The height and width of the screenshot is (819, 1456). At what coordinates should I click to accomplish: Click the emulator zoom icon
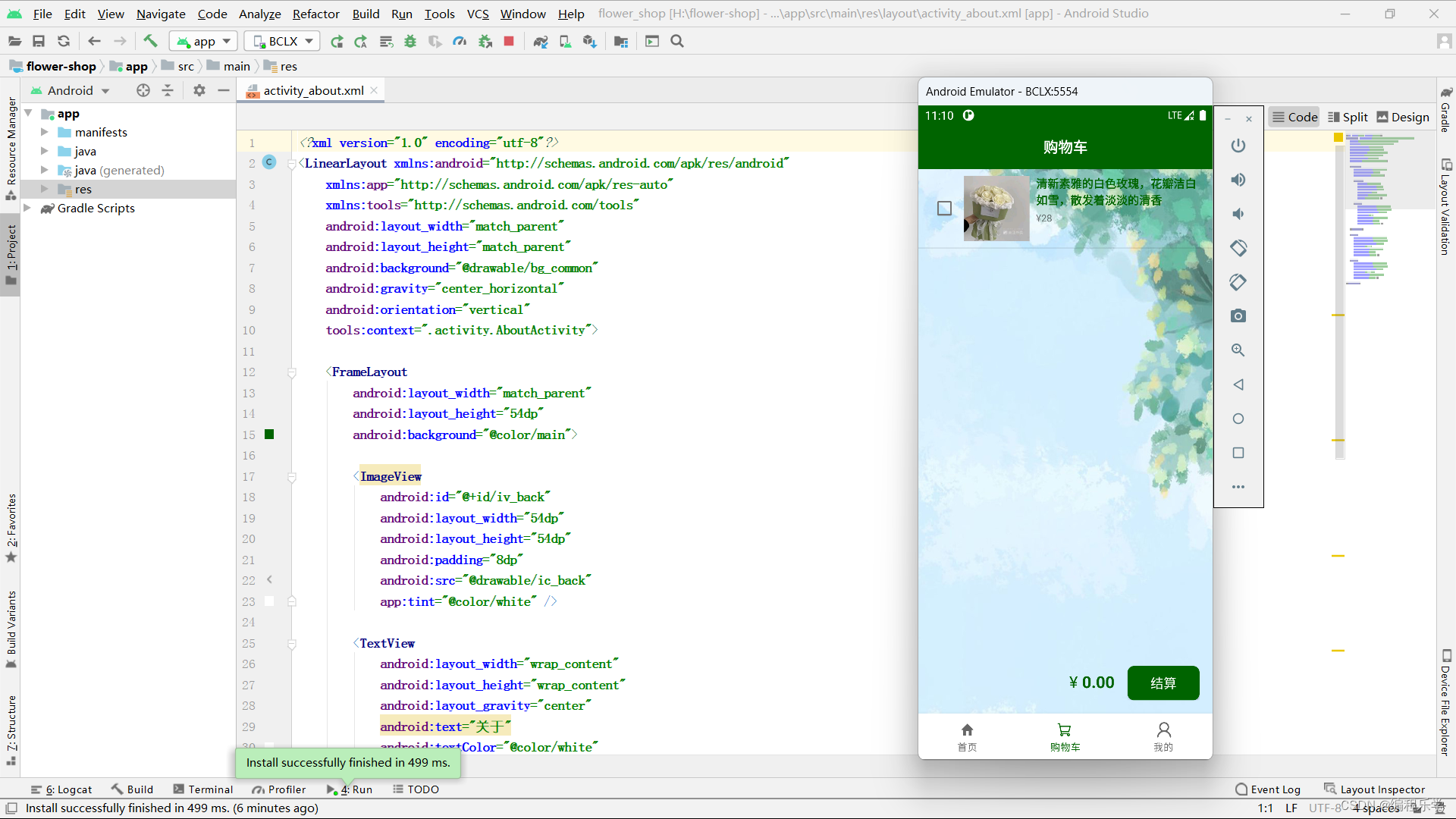(x=1238, y=350)
